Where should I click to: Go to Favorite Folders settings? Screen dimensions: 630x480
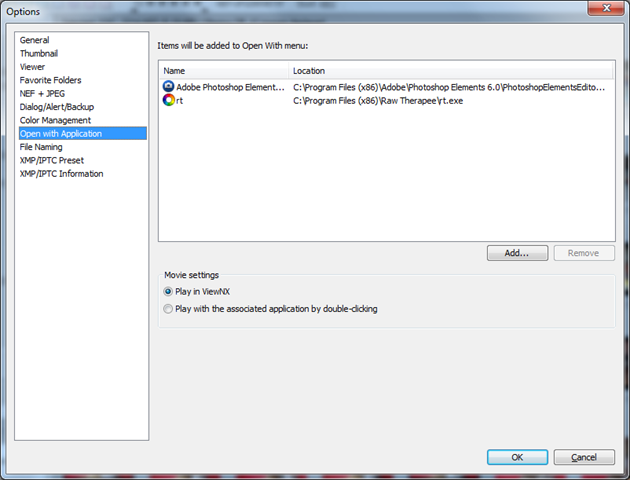(50, 80)
